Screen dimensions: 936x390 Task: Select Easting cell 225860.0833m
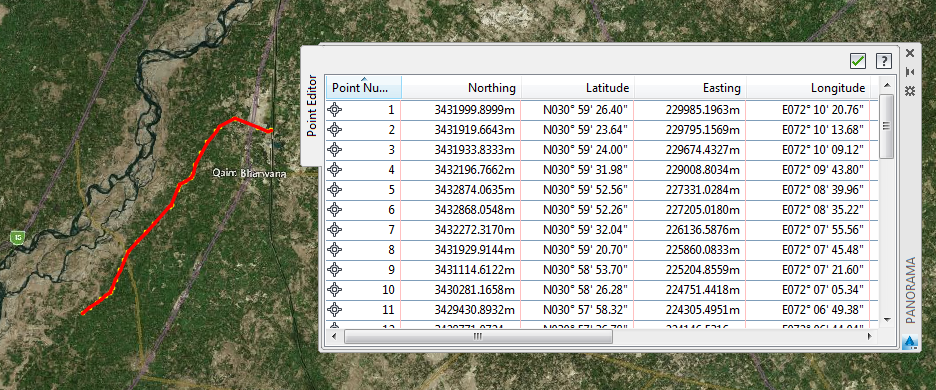(689, 250)
